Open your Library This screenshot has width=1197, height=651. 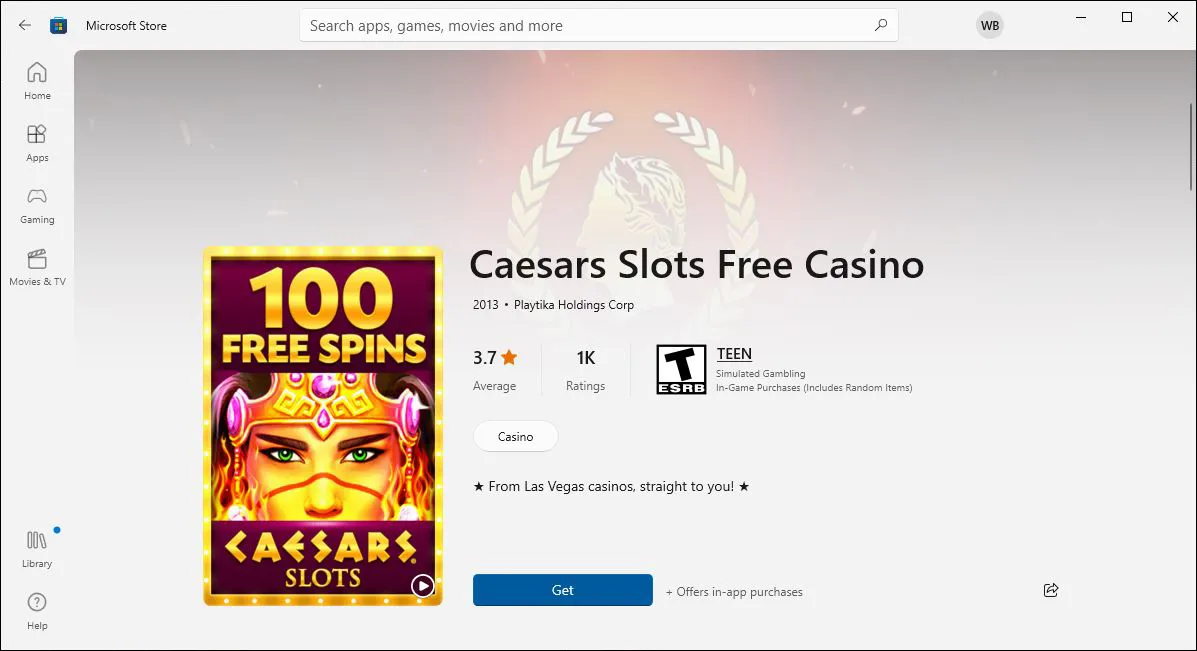pos(37,548)
